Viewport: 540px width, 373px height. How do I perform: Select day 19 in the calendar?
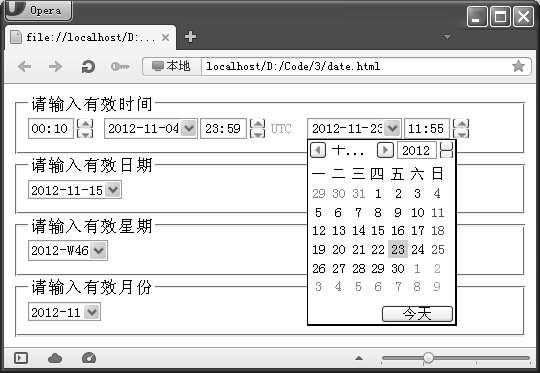(x=319, y=249)
